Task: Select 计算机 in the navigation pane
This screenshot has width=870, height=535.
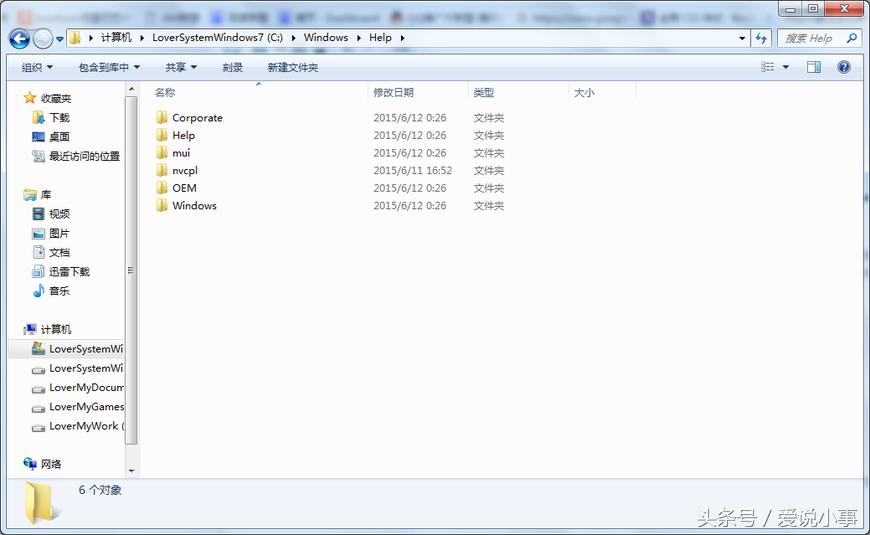Action: pos(56,330)
